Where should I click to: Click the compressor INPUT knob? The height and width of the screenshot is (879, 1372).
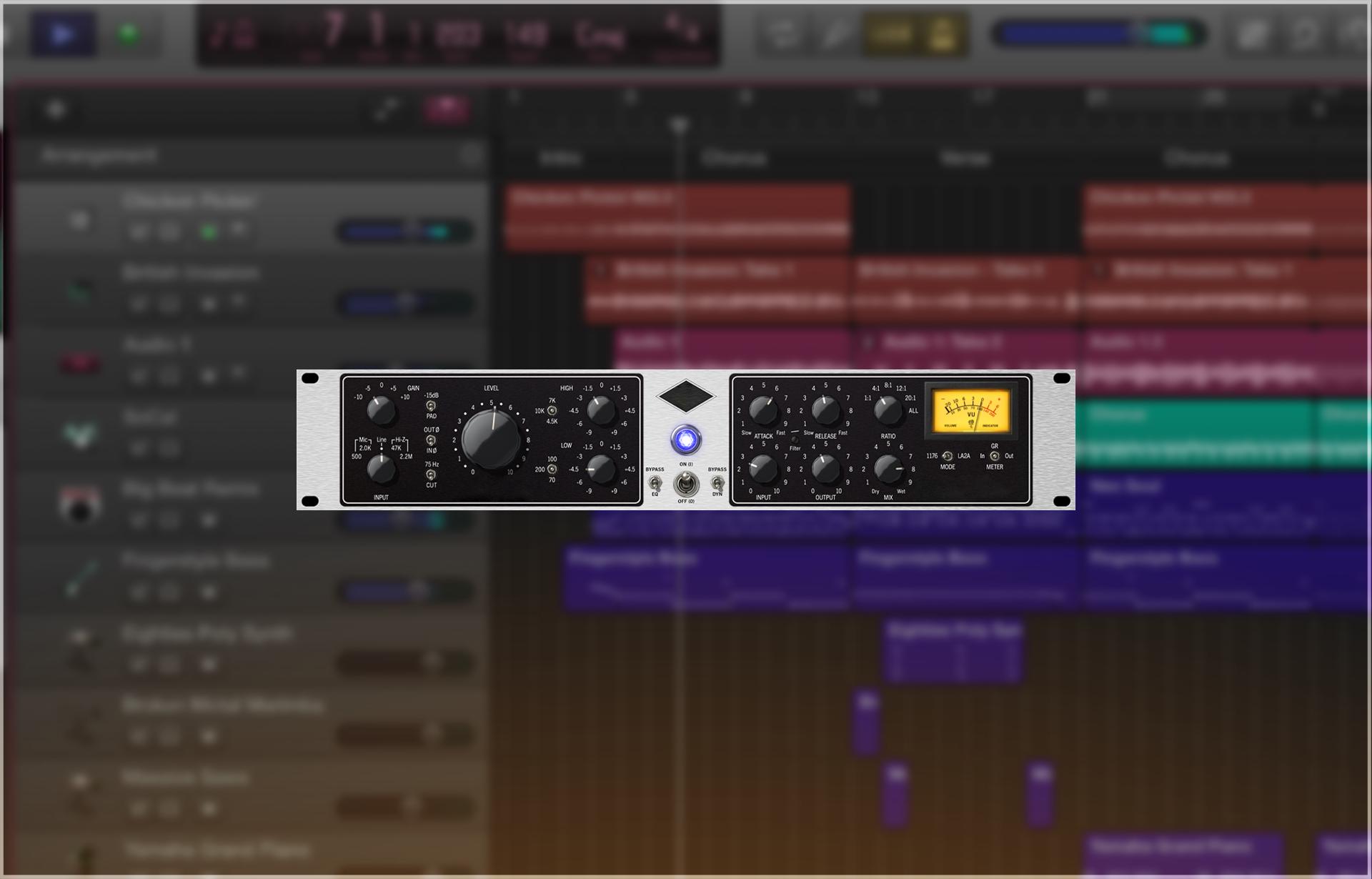(x=763, y=470)
